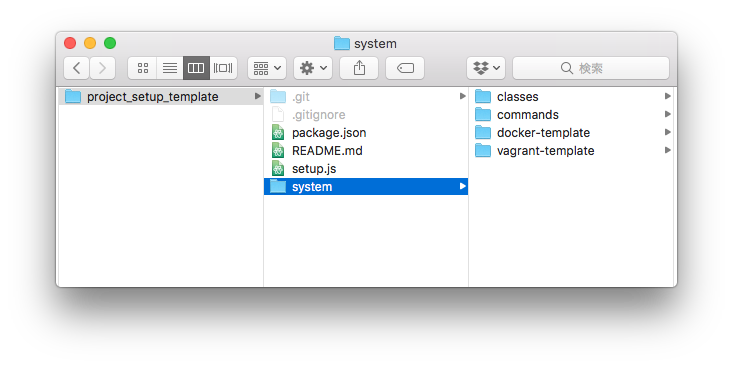Expand the commands folder arrow
733x367 pixels.
pos(668,114)
